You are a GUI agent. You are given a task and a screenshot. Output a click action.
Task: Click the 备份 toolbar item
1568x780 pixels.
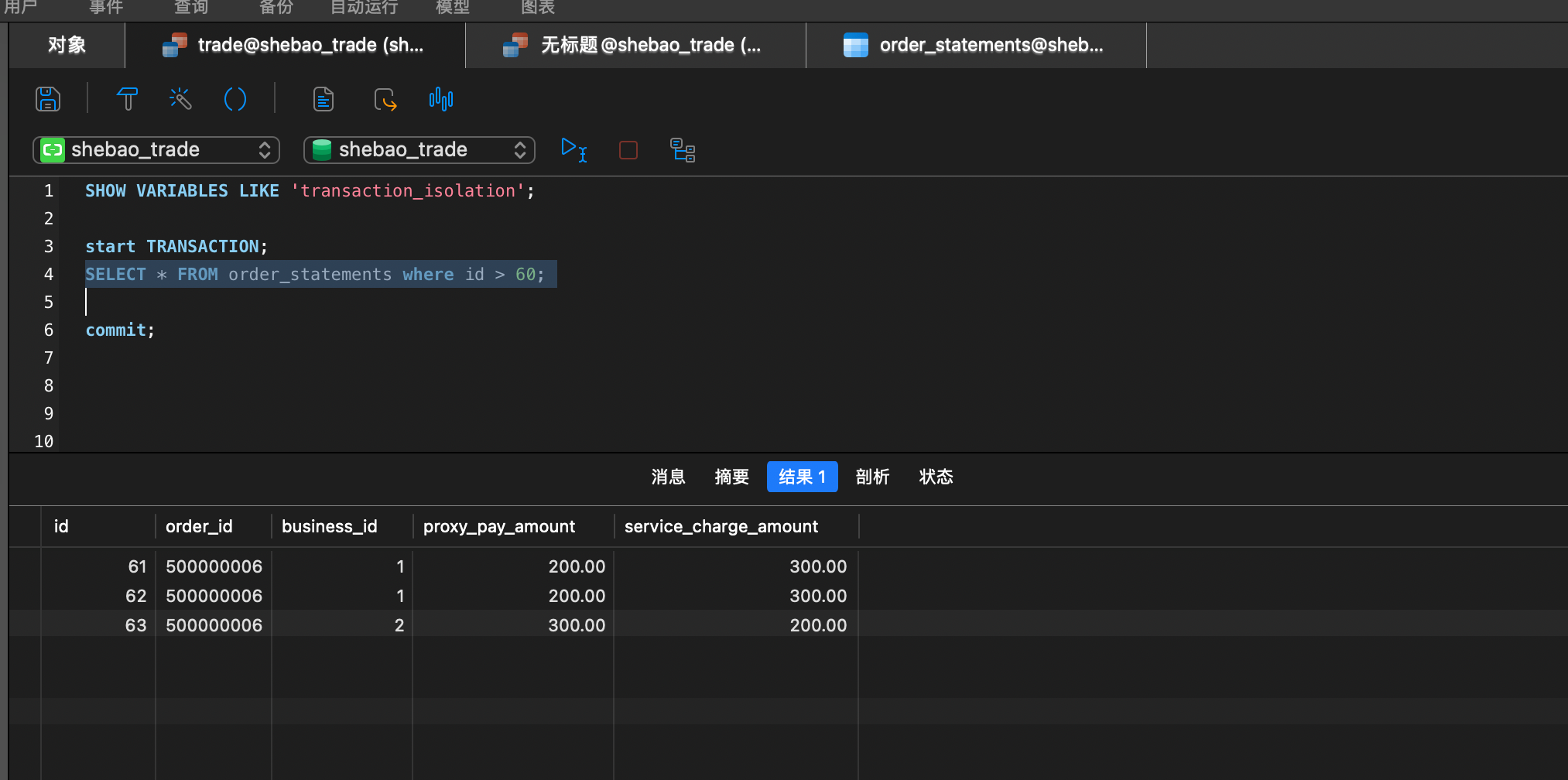coord(276,8)
